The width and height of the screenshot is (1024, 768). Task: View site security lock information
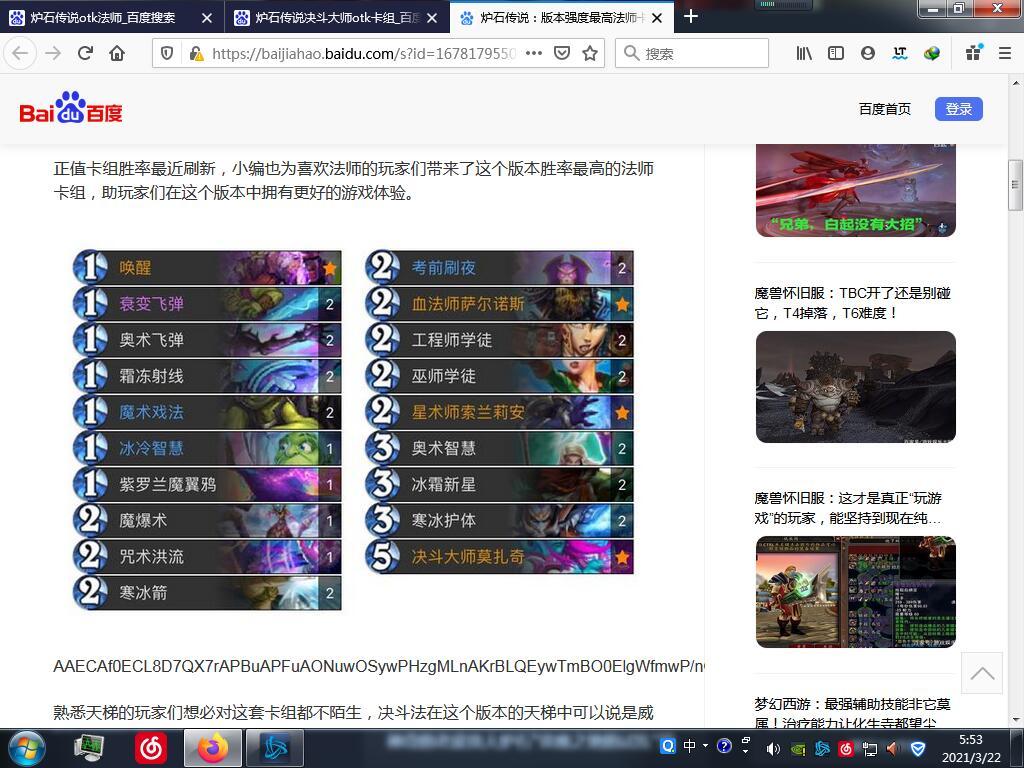pos(195,53)
